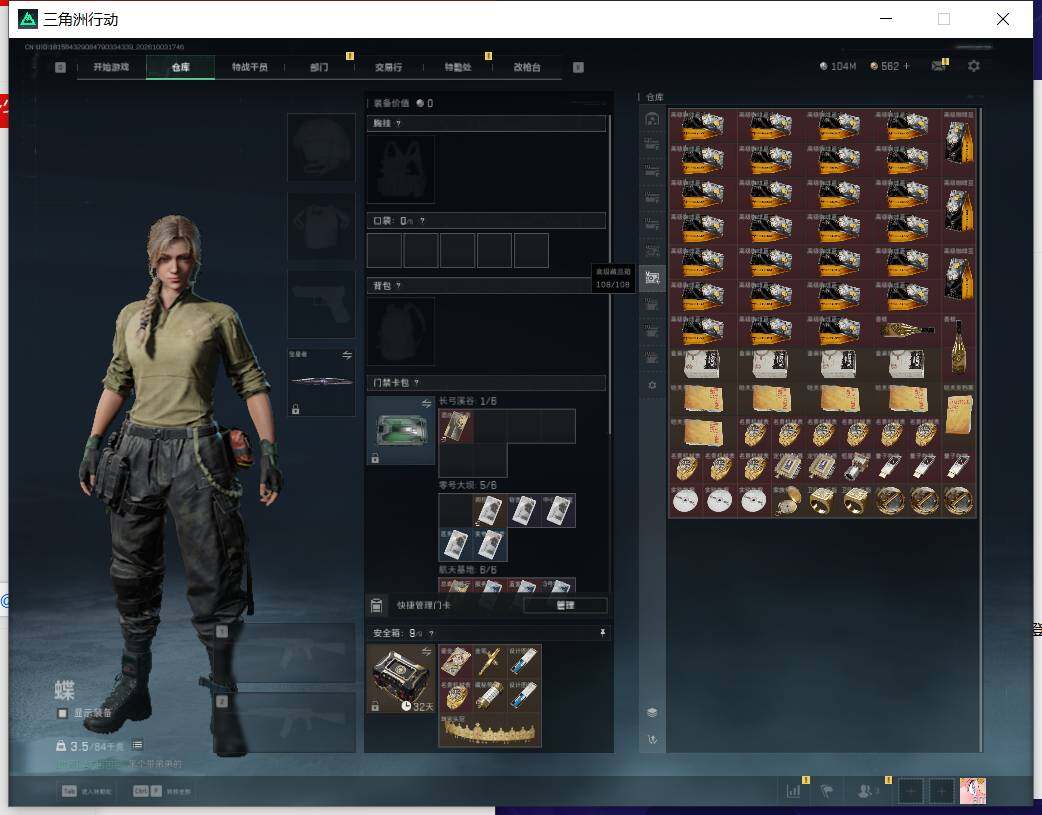Open the 改枪台 tab

527,67
